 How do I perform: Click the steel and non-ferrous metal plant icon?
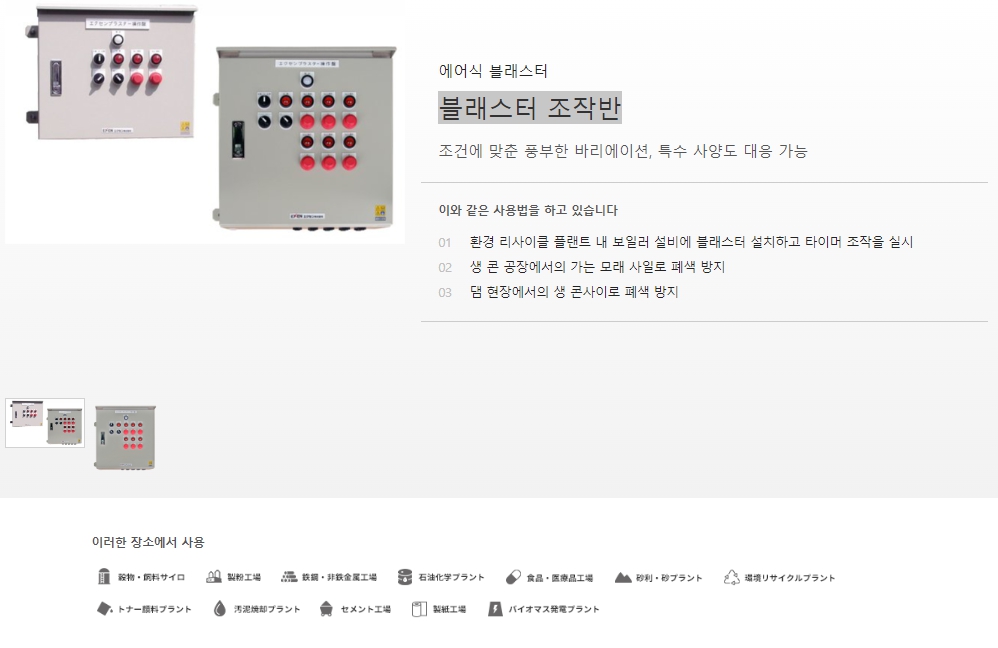click(289, 577)
